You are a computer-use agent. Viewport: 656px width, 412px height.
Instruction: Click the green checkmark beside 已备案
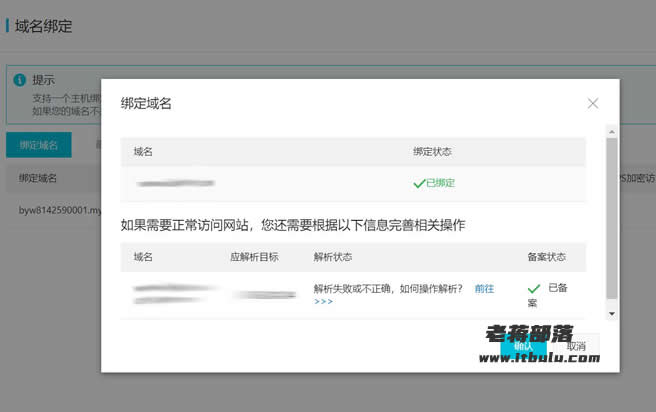[x=534, y=289]
